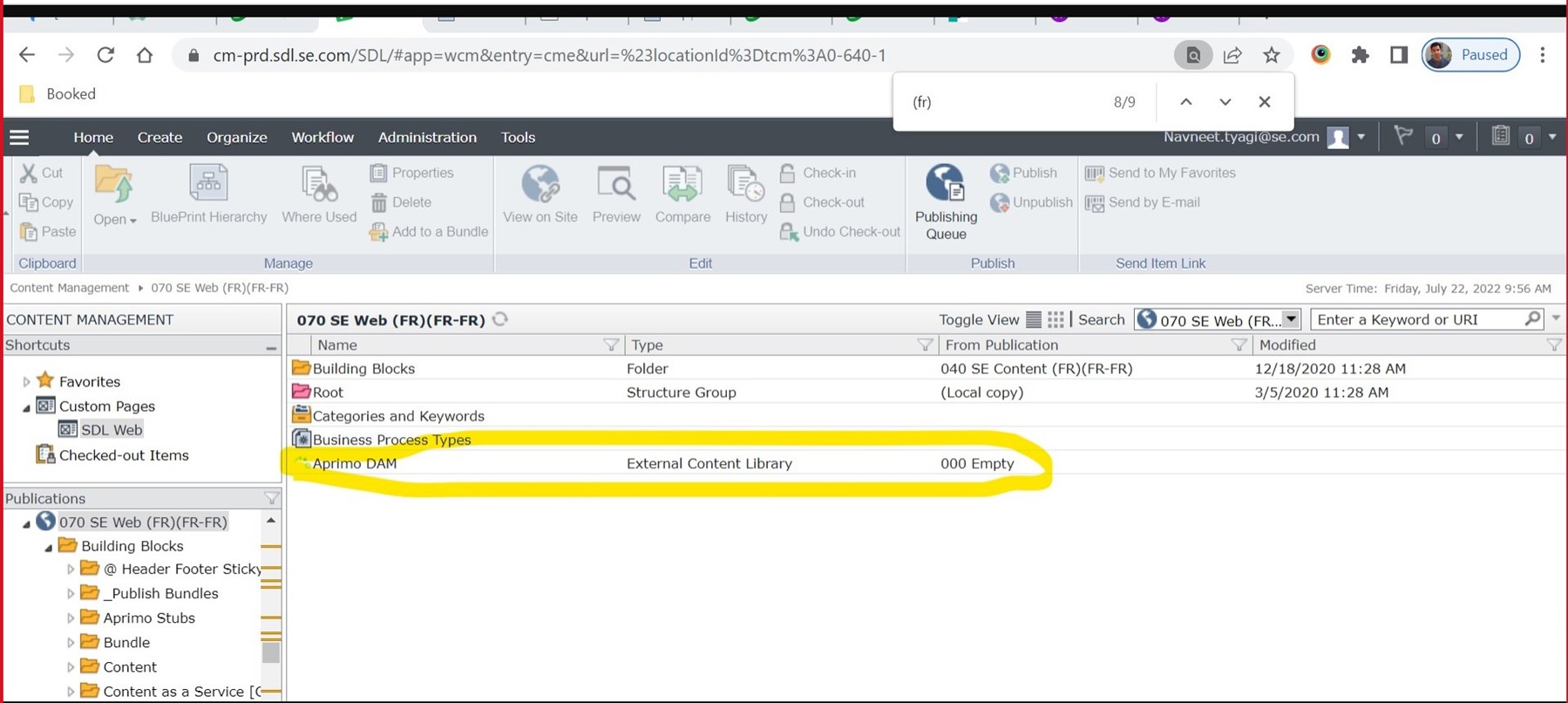Click the browser address bar
Image resolution: width=1568 pixels, height=703 pixels.
671,55
